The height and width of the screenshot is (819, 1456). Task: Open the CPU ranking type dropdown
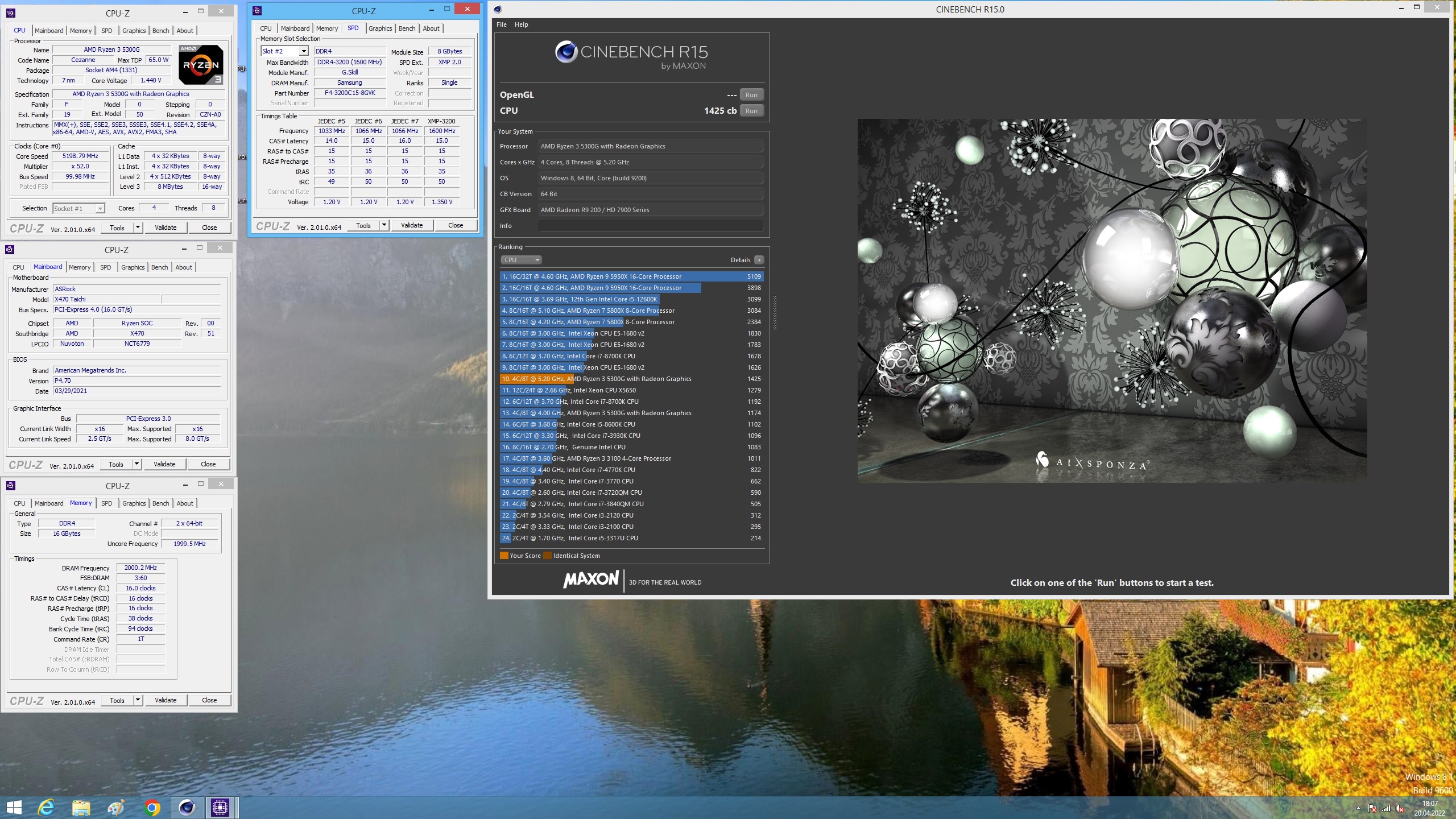pyautogui.click(x=522, y=260)
